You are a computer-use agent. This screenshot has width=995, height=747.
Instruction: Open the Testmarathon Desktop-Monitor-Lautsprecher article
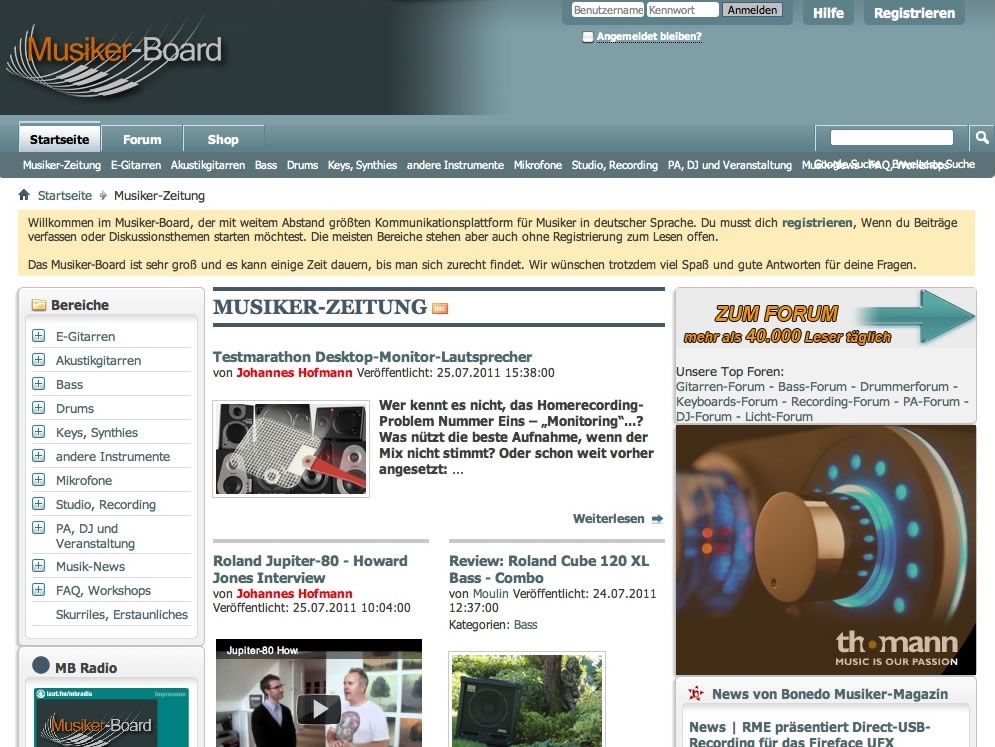372,357
